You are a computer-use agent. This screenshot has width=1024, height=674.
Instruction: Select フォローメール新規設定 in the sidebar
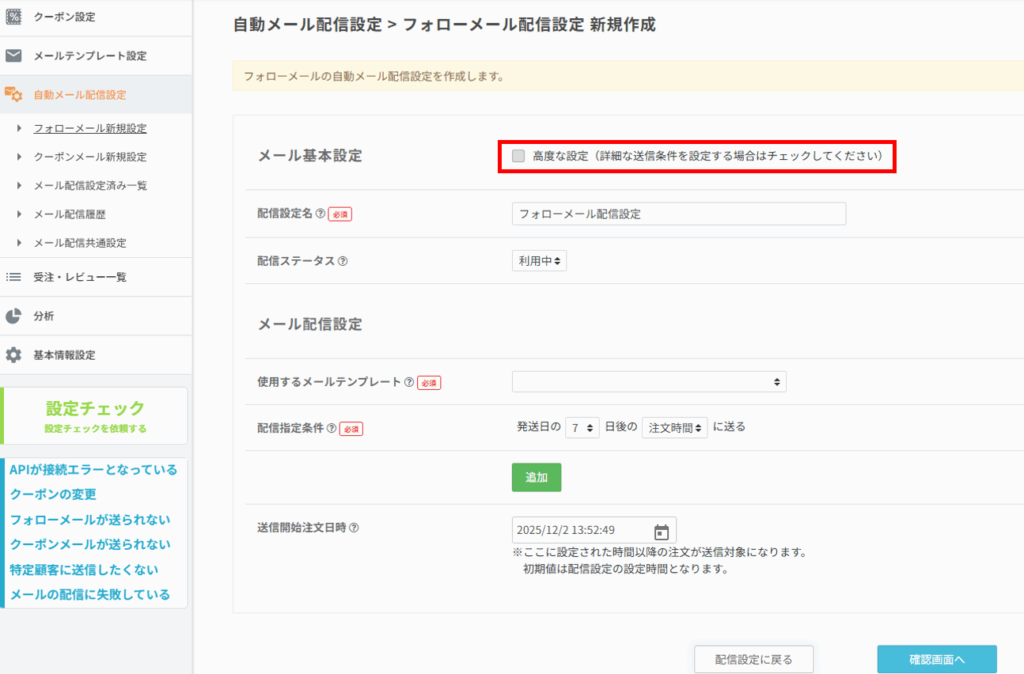point(90,129)
